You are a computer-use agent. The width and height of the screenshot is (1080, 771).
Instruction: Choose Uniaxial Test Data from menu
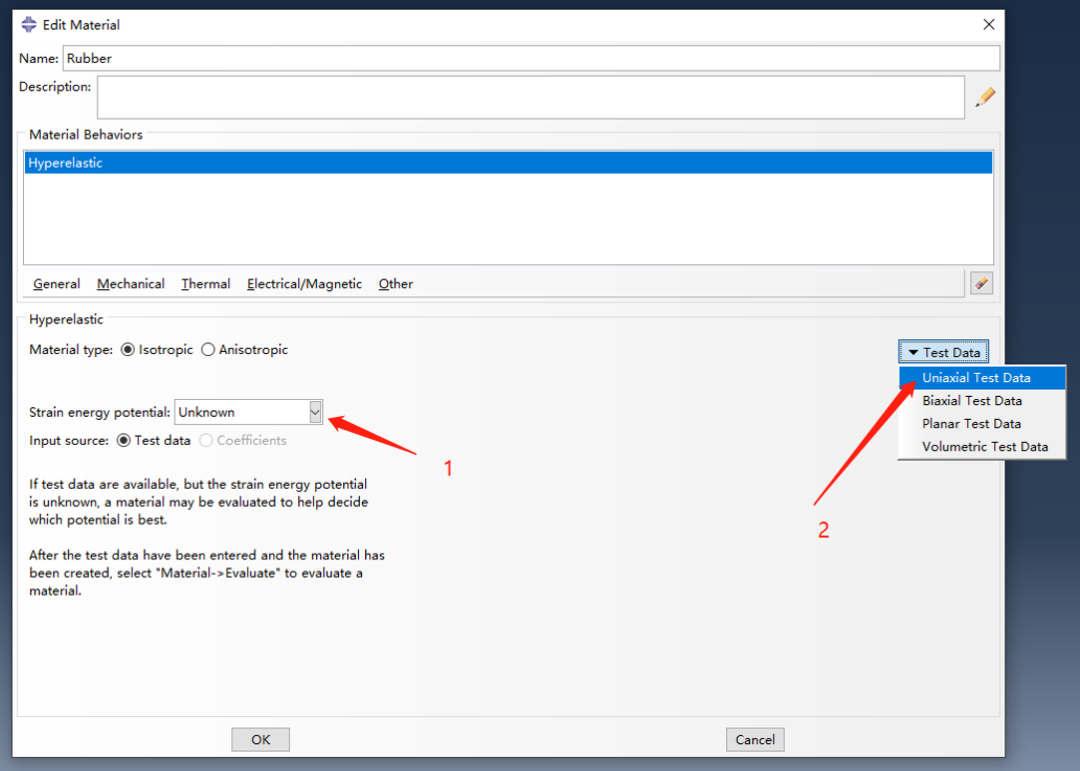pos(982,378)
